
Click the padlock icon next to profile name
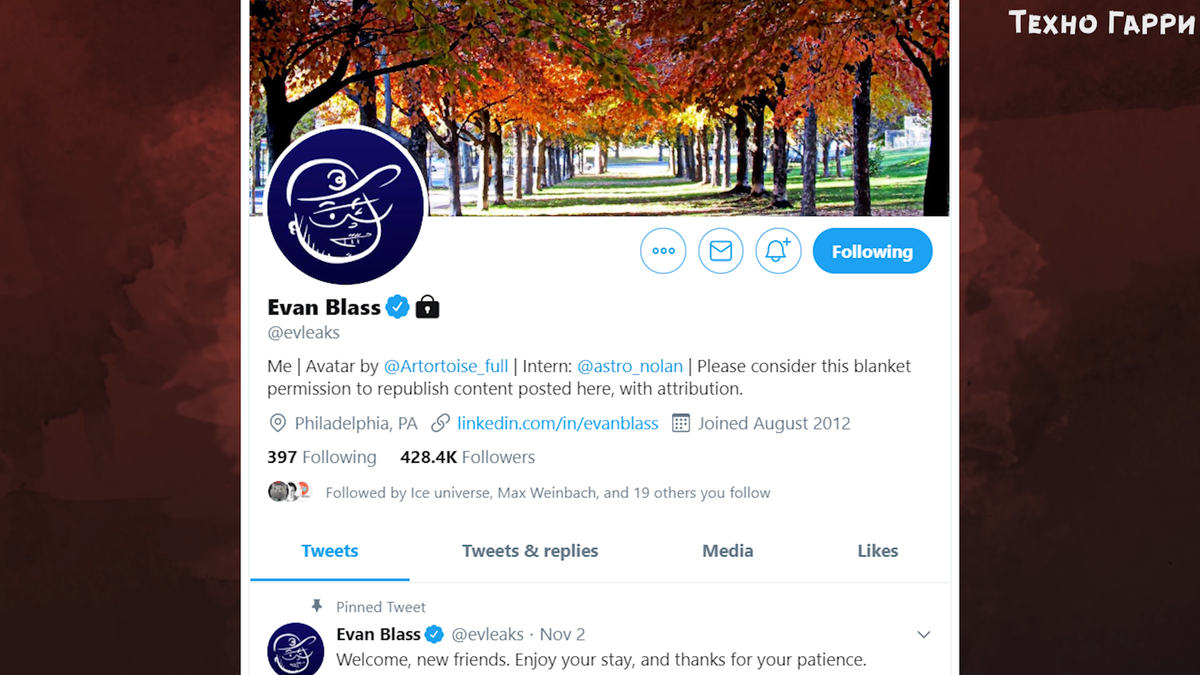click(427, 306)
